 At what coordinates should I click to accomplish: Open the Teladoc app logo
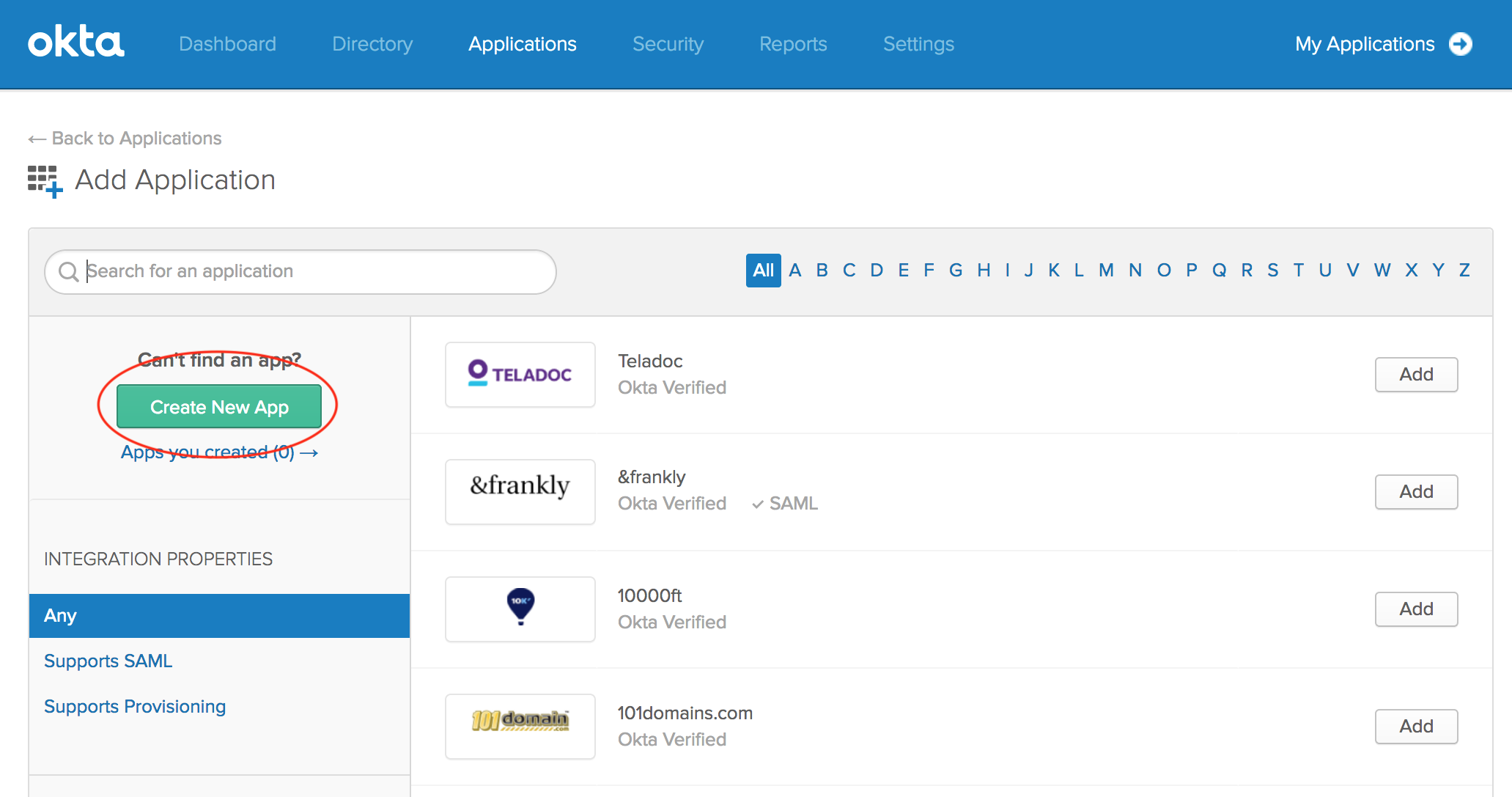pos(520,375)
